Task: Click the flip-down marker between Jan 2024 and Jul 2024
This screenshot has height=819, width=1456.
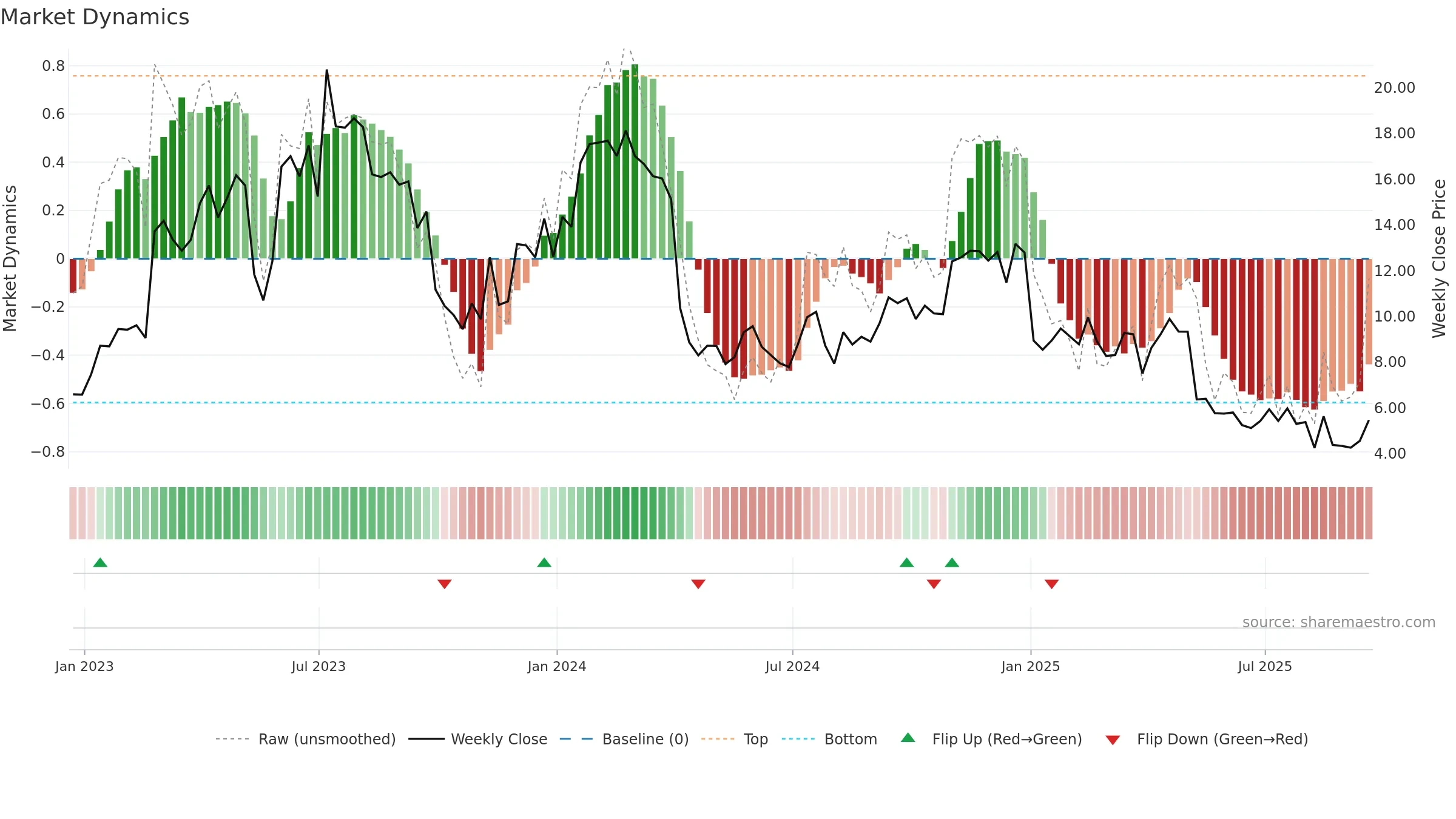Action: [x=698, y=584]
